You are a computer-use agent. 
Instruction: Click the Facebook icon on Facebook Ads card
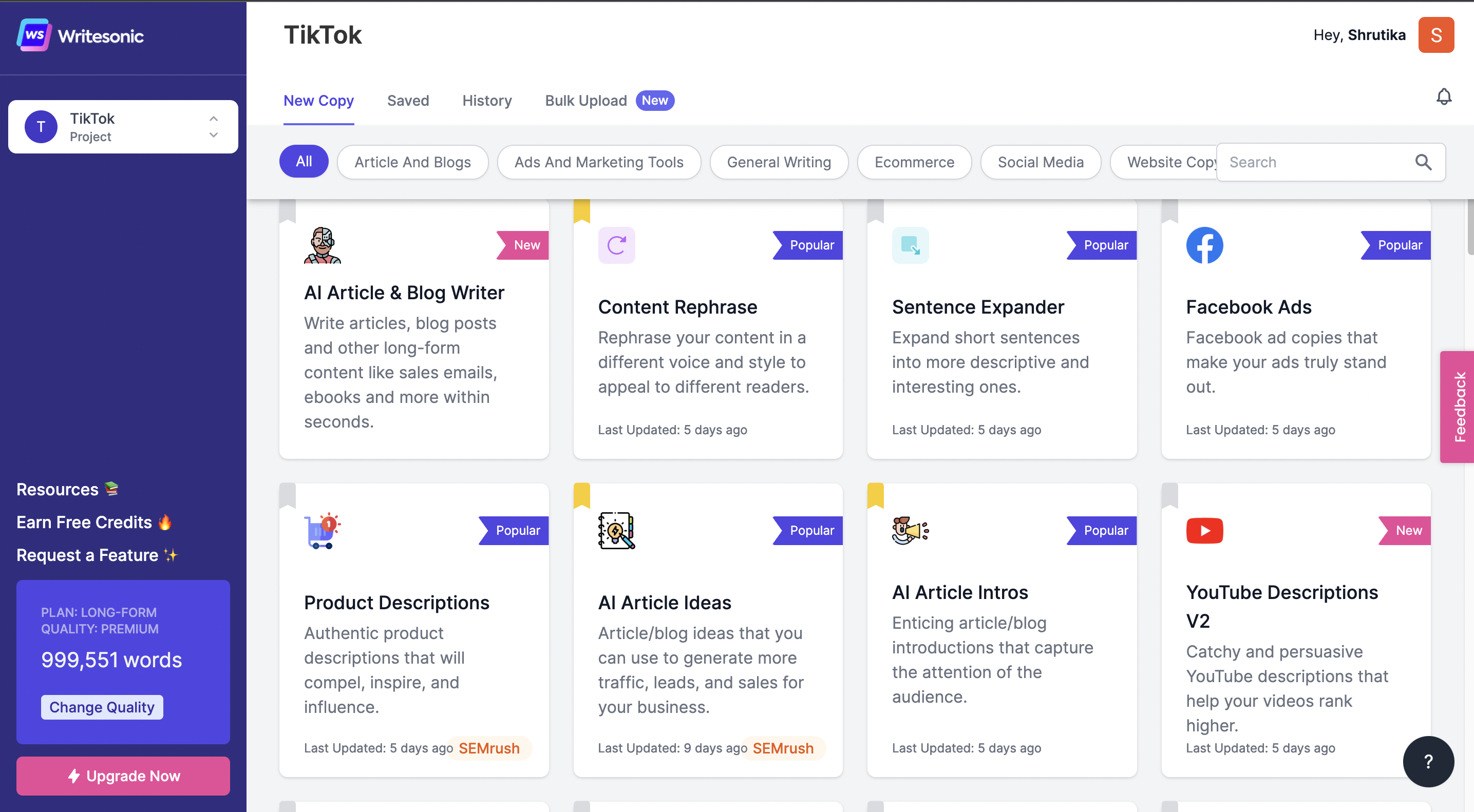click(x=1205, y=245)
